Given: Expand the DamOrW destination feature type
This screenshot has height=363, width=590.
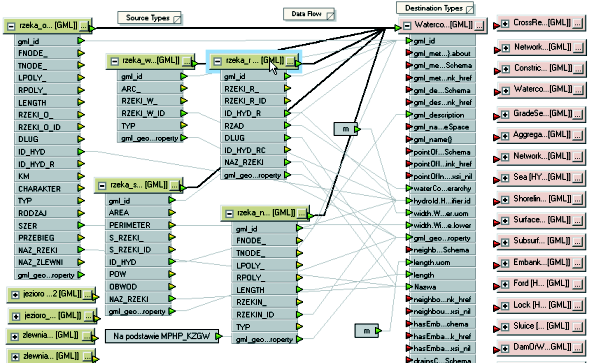Looking at the screenshot, I should [505, 348].
